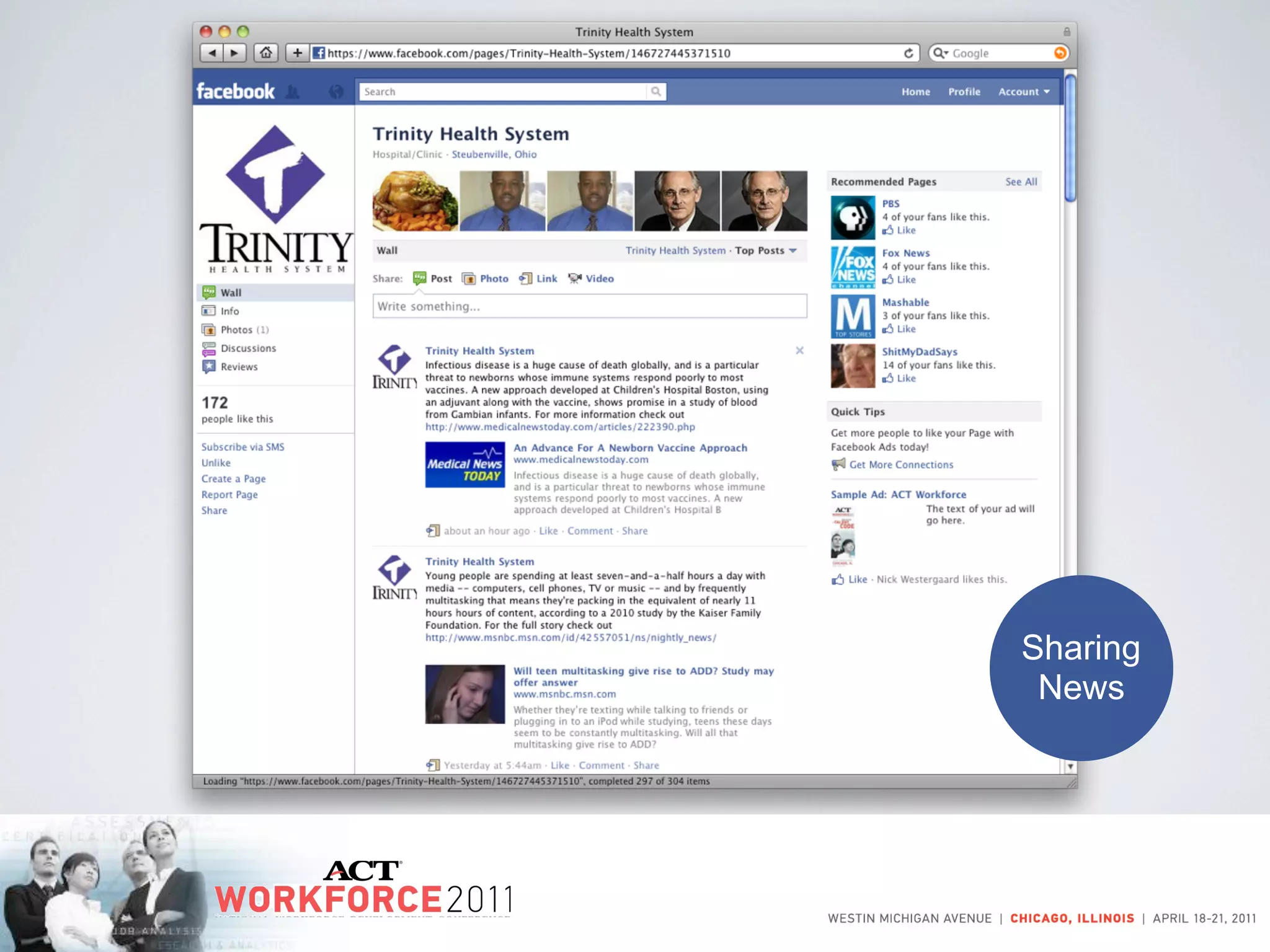Viewport: 1270px width, 952px height.
Task: Click the Mashable page logo
Action: 853,317
